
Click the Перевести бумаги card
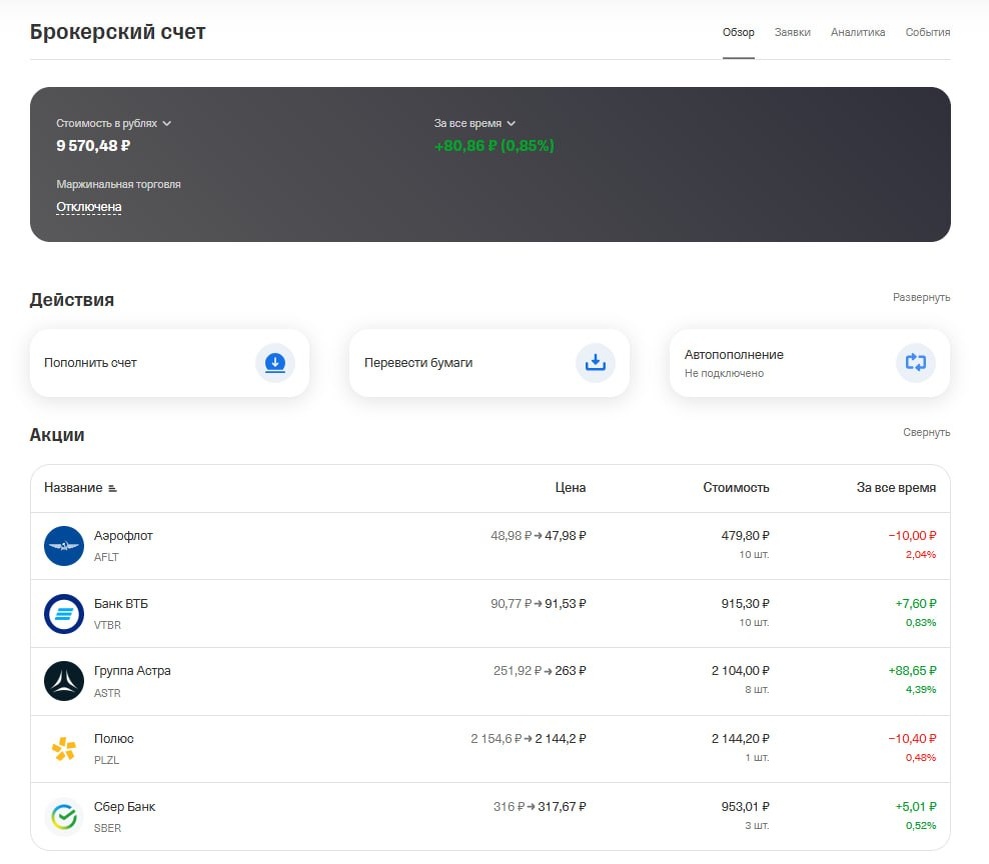click(489, 363)
